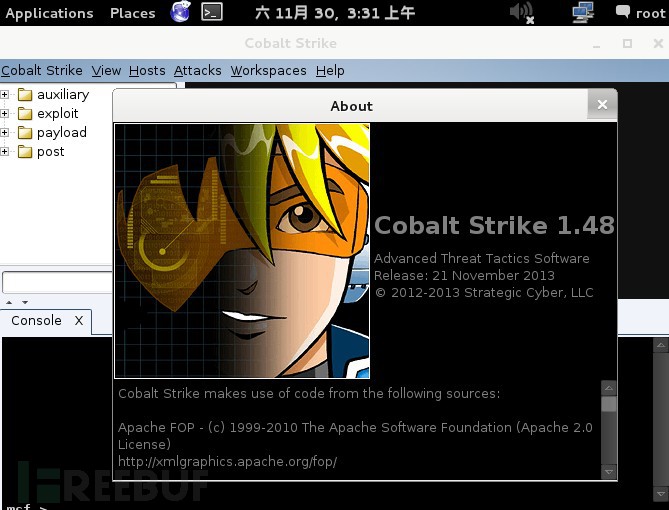Select the post folder icon

coord(25,152)
